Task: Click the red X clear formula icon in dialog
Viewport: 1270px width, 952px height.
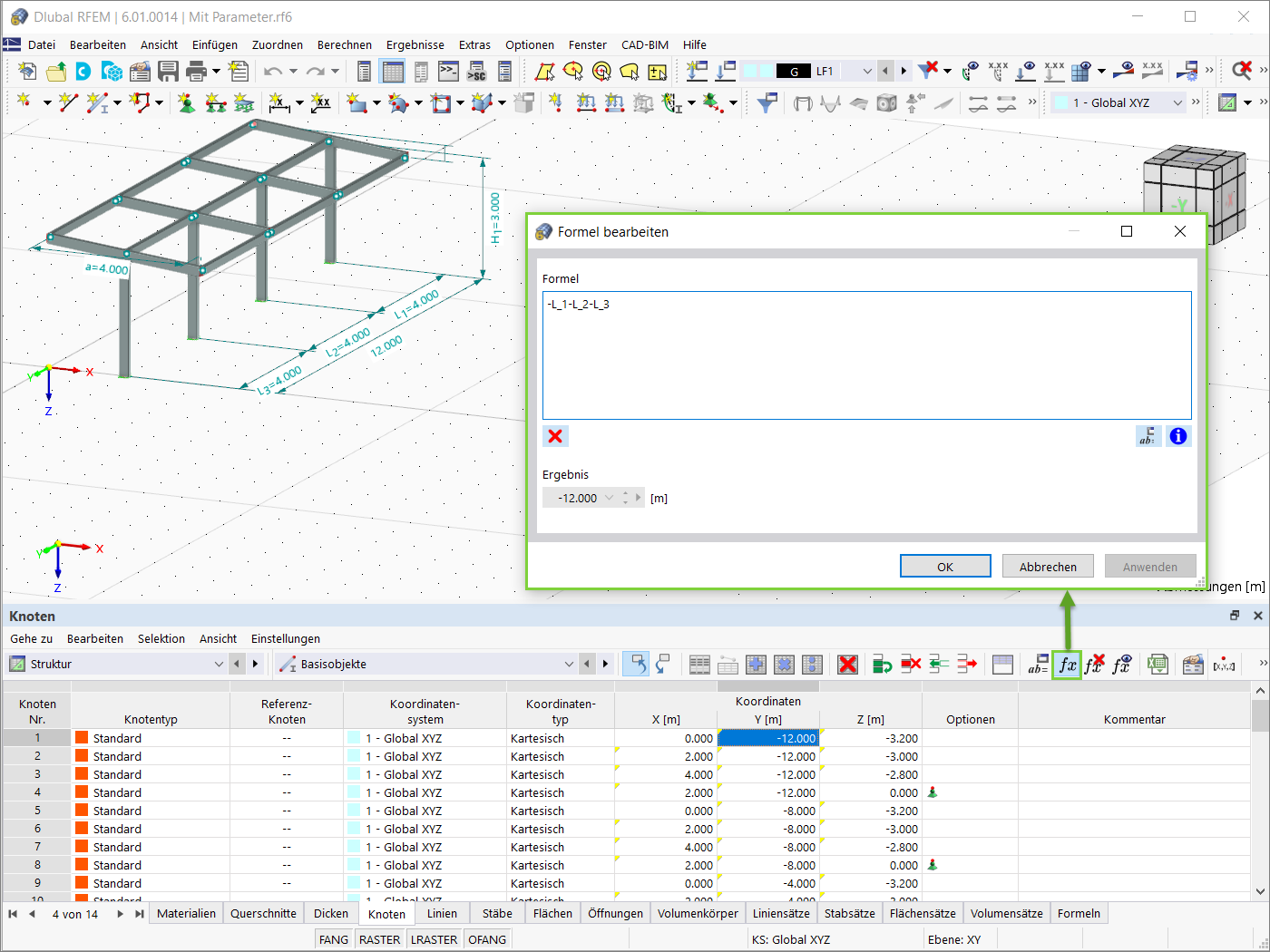Action: [555, 436]
